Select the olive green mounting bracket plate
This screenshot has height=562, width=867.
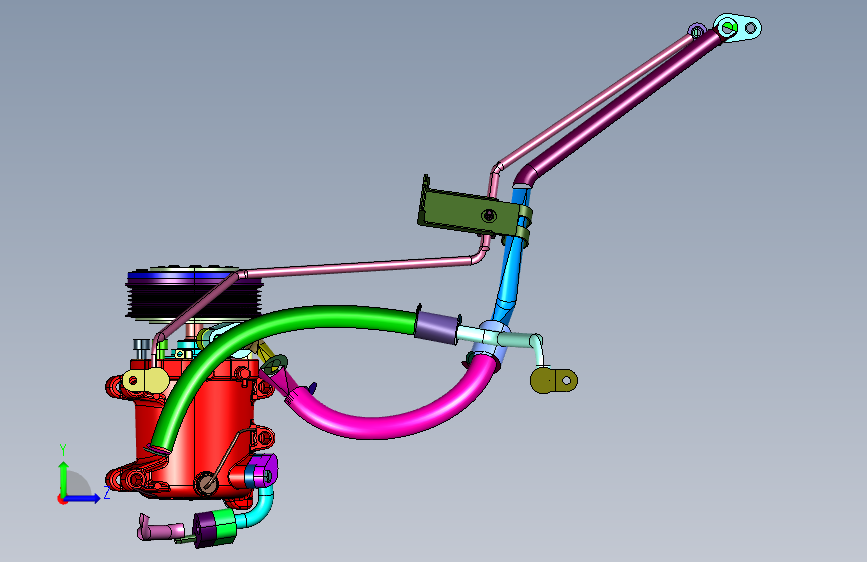[470, 213]
